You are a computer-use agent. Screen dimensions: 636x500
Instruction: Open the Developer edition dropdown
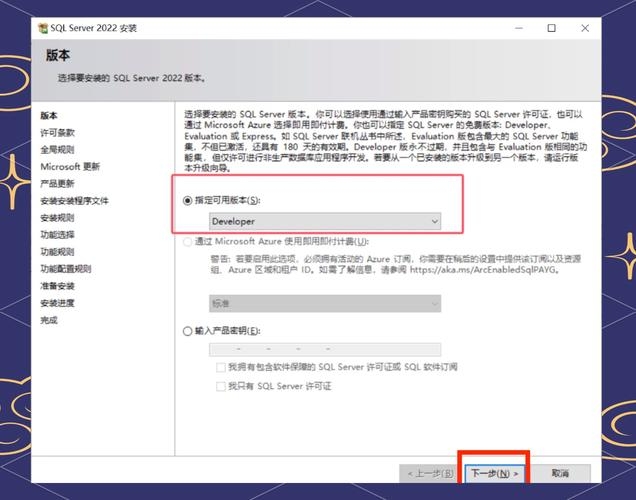click(x=325, y=221)
